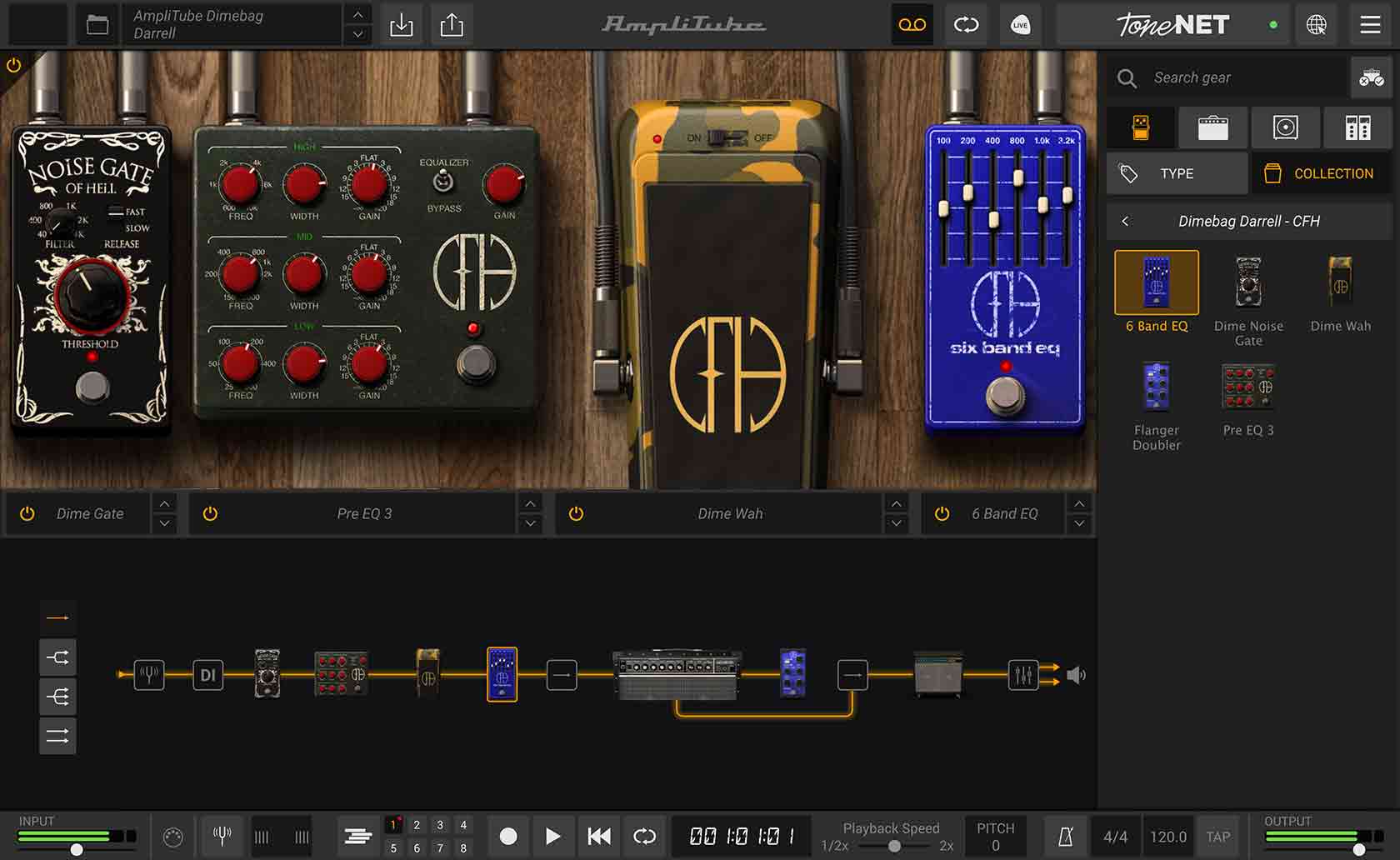Select the parallel dual routing icon
Screen dimensions: 1400x860
click(x=57, y=736)
